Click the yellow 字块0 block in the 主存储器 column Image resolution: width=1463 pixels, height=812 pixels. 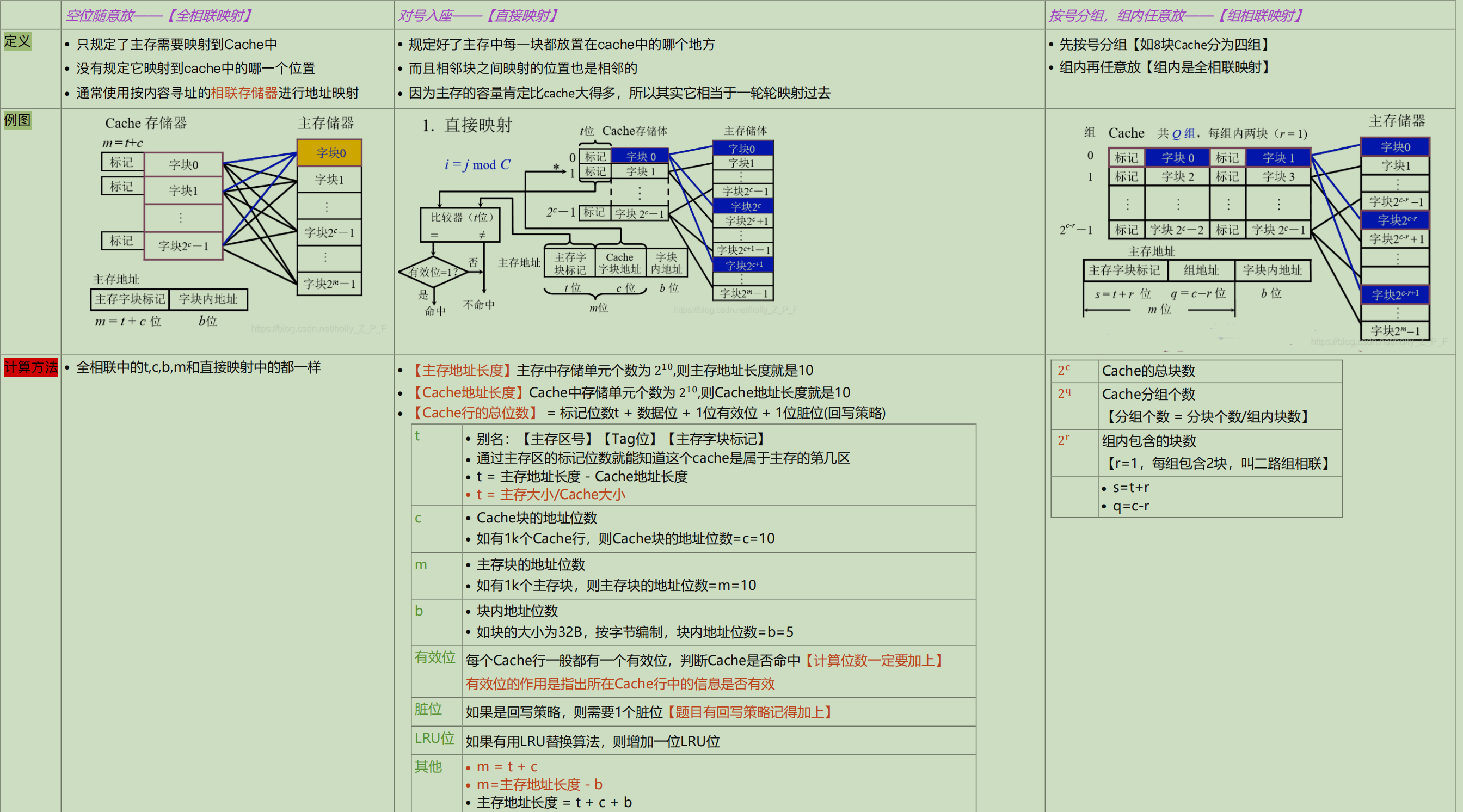[329, 153]
